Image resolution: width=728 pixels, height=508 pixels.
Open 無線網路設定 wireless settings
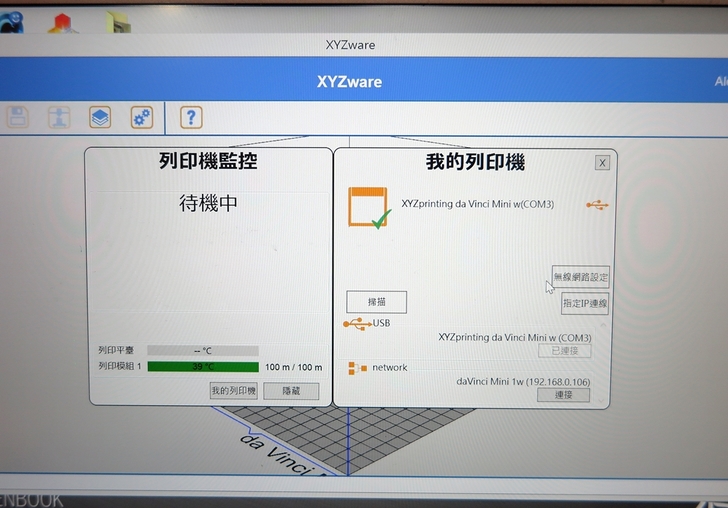pyautogui.click(x=580, y=277)
